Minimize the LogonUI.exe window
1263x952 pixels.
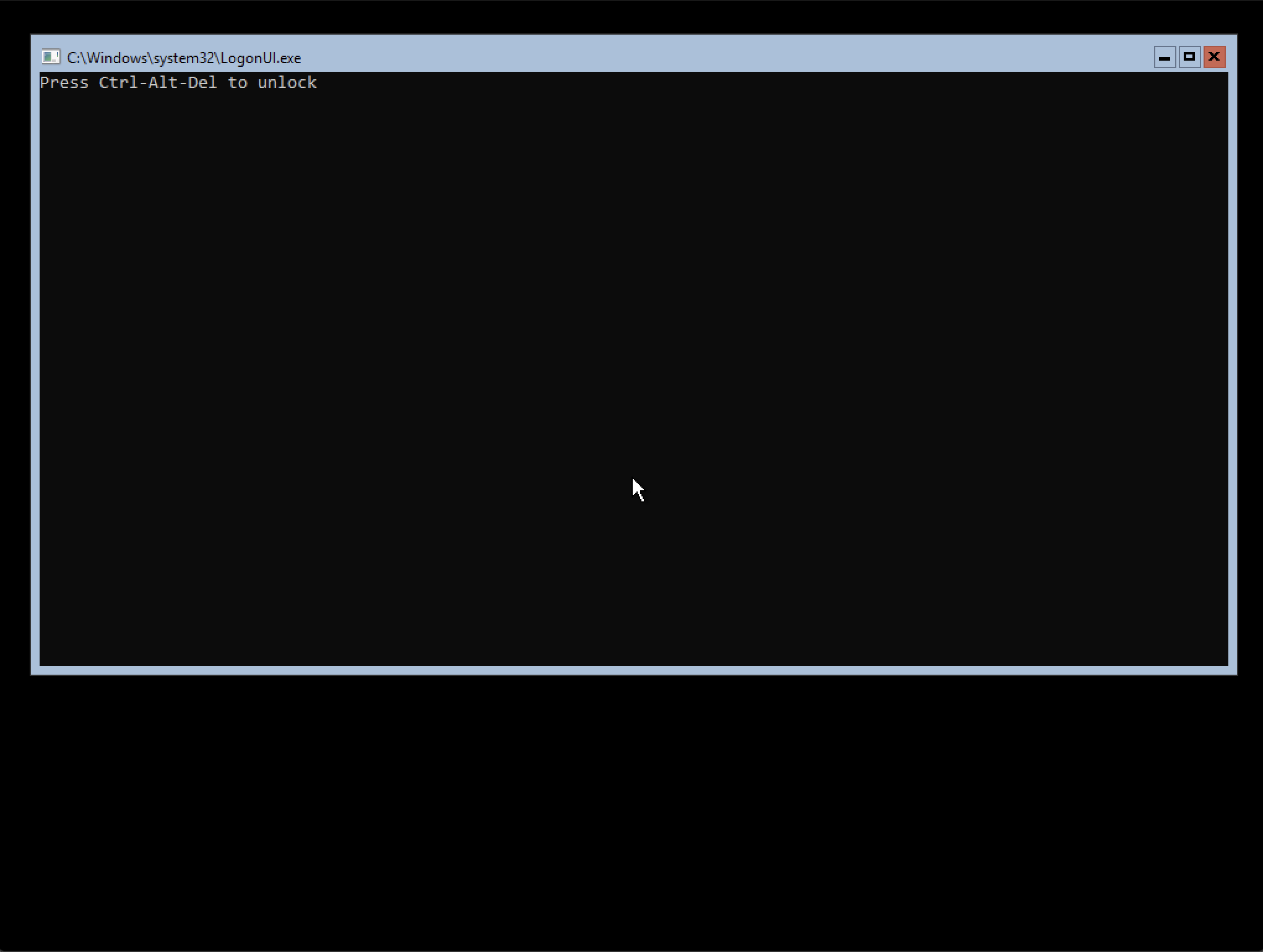(1164, 58)
